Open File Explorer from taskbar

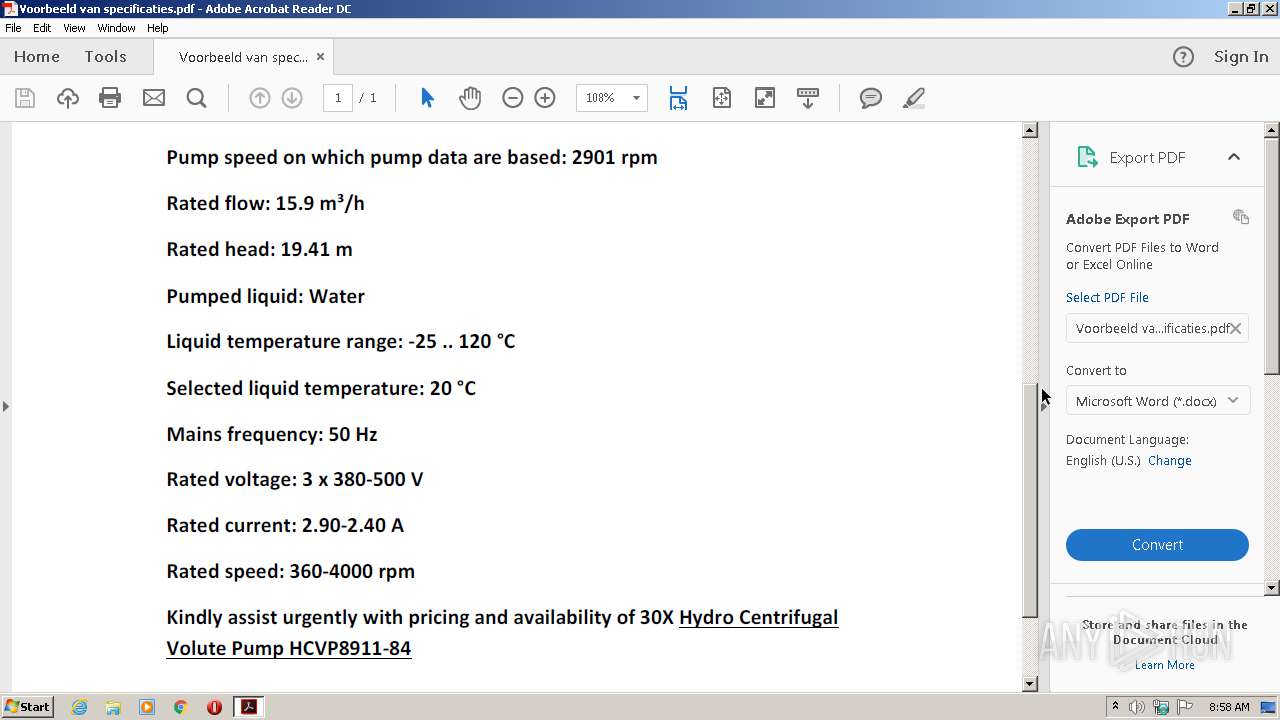[x=113, y=707]
